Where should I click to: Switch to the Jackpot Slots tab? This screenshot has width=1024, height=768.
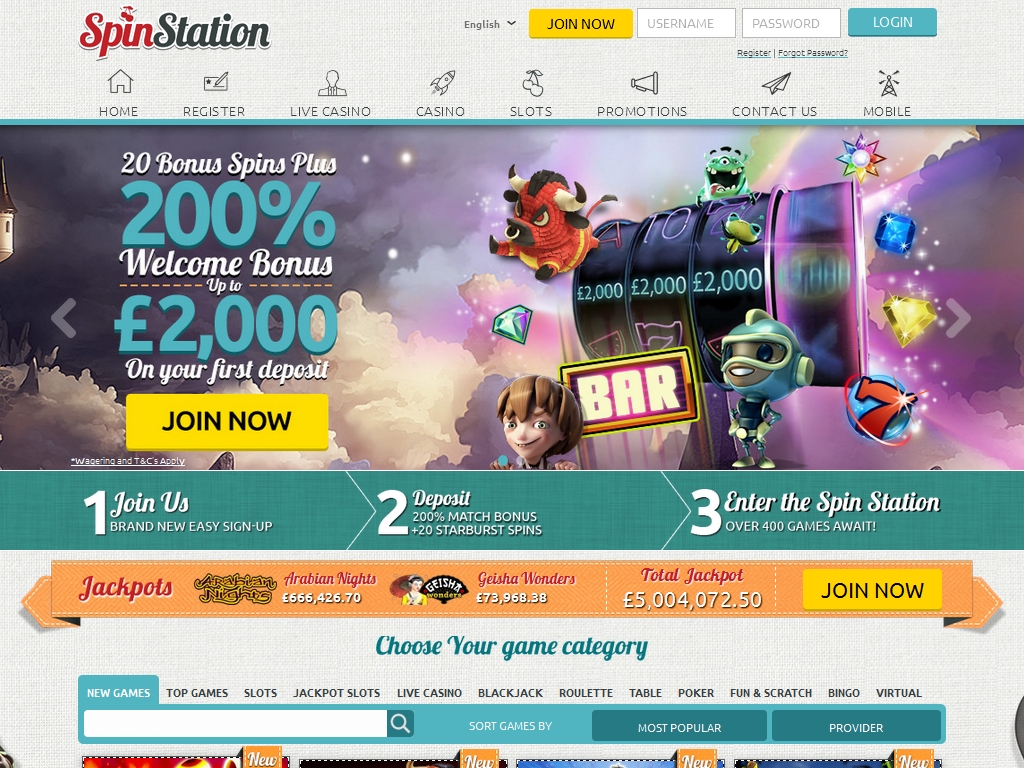(336, 693)
